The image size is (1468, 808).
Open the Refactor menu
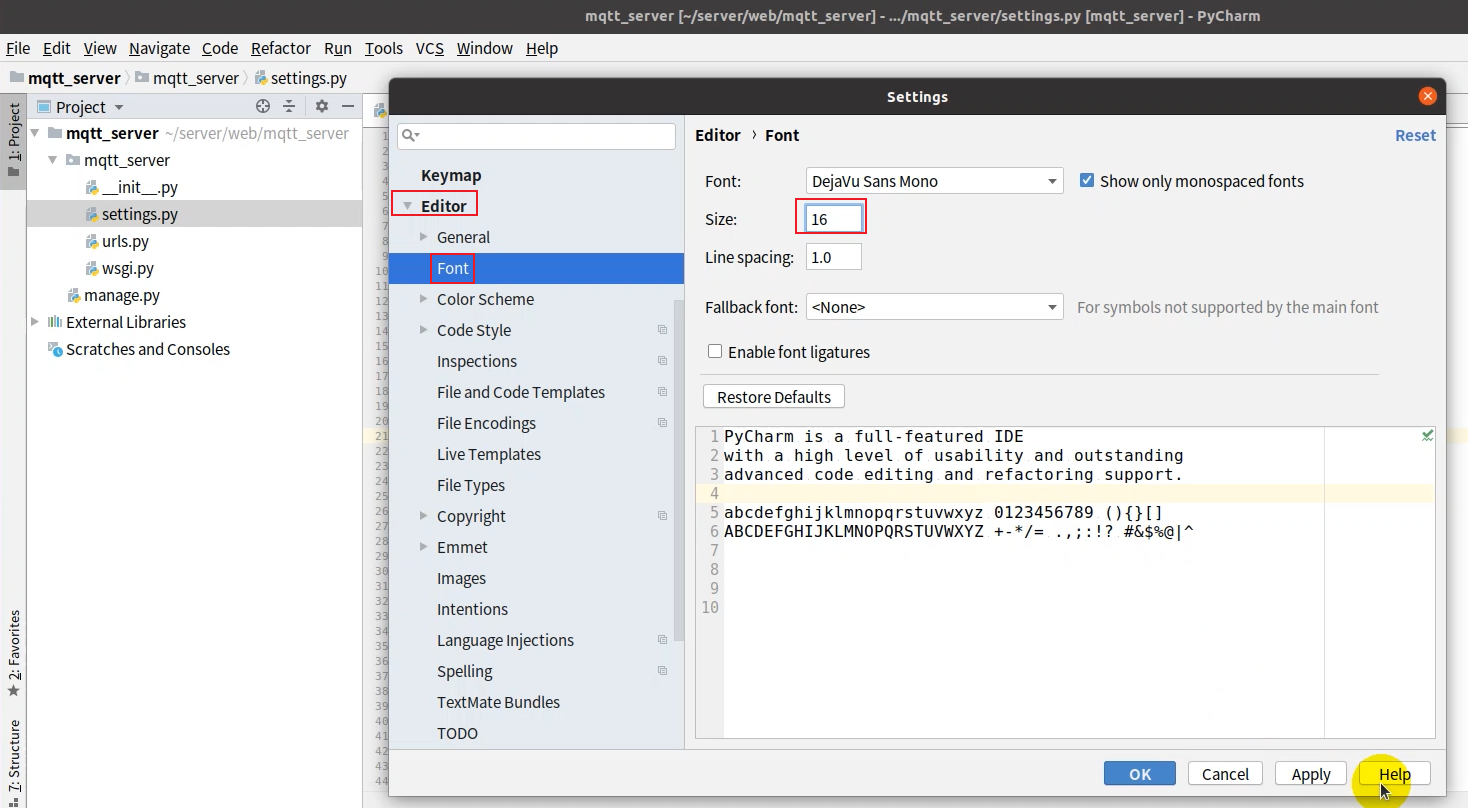[x=281, y=48]
